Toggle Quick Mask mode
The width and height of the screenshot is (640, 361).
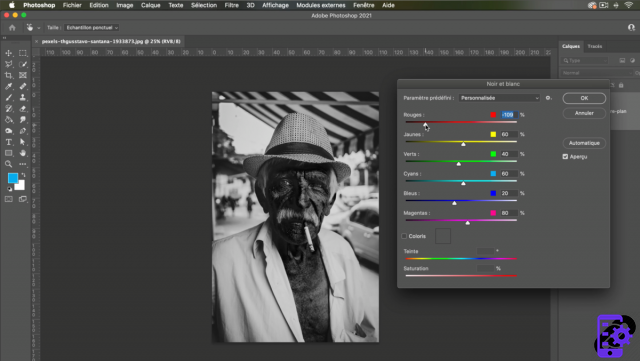(x=8, y=199)
